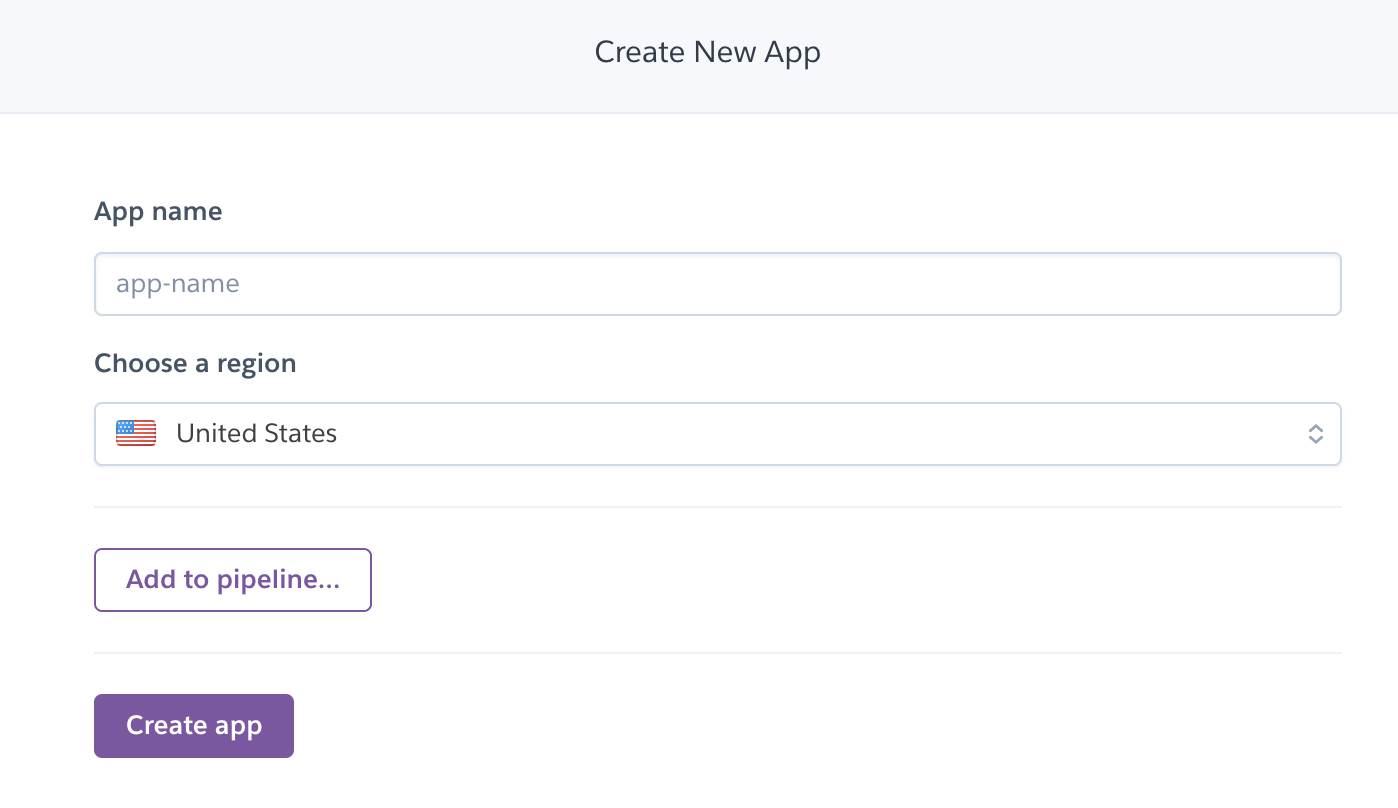
Task: Open the Choose a region dropdown
Action: [717, 434]
